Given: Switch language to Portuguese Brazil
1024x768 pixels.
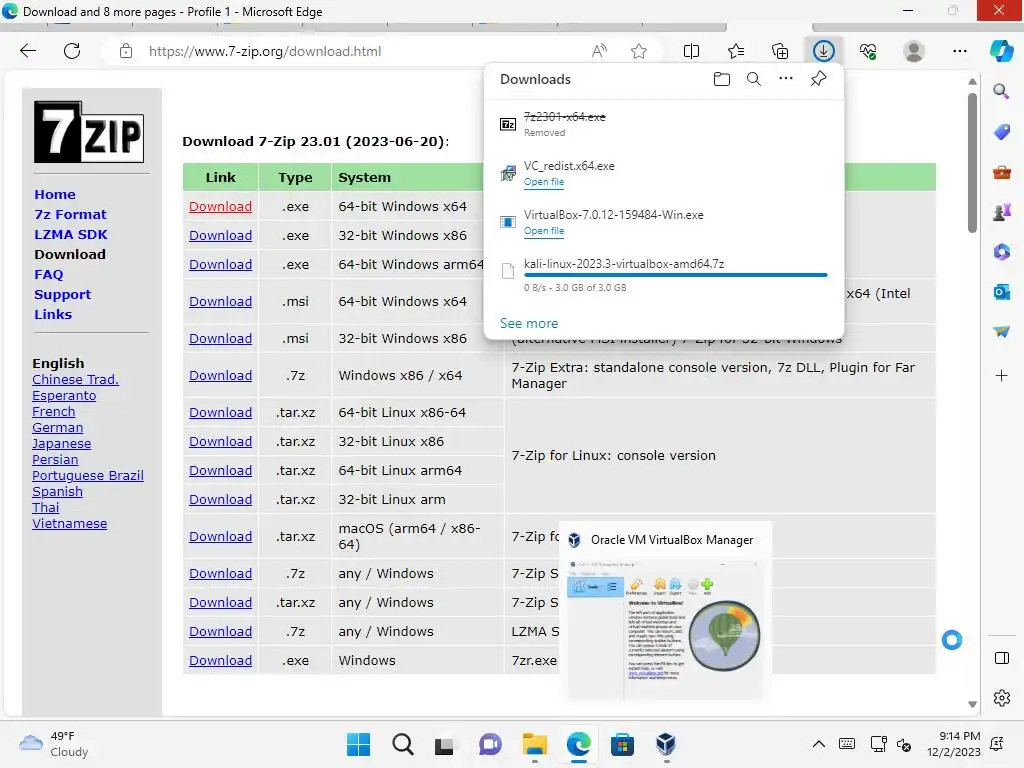Looking at the screenshot, I should (88, 475).
